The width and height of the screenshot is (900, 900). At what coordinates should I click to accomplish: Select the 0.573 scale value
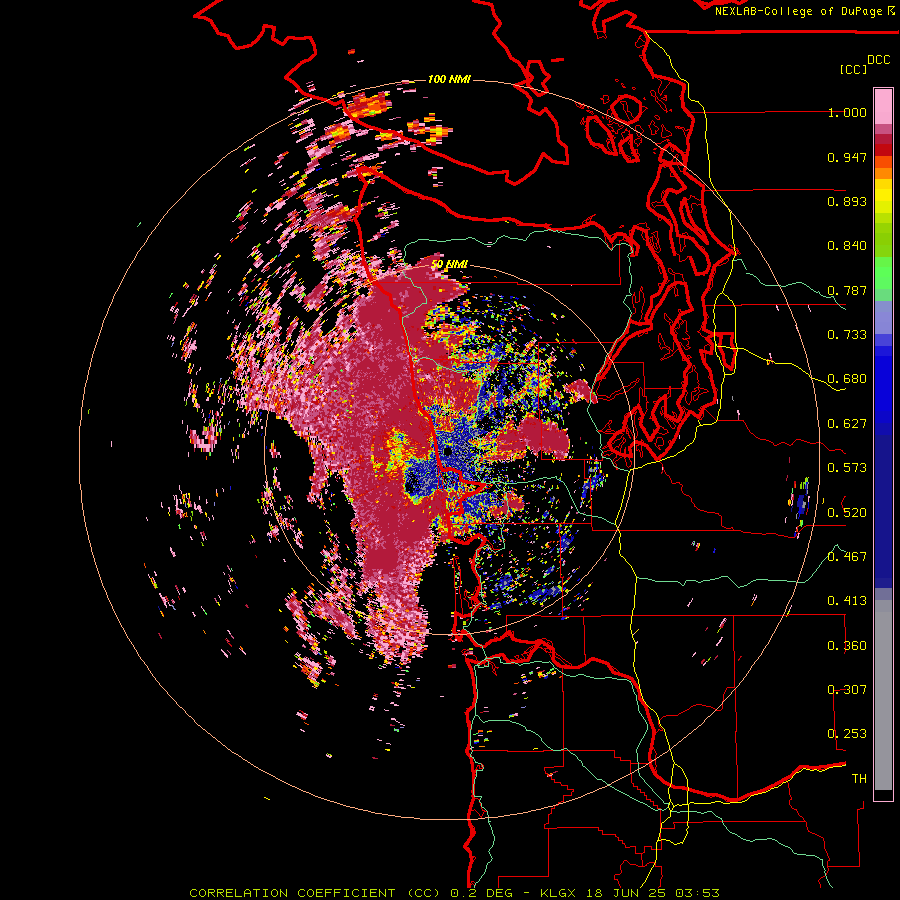tap(847, 468)
